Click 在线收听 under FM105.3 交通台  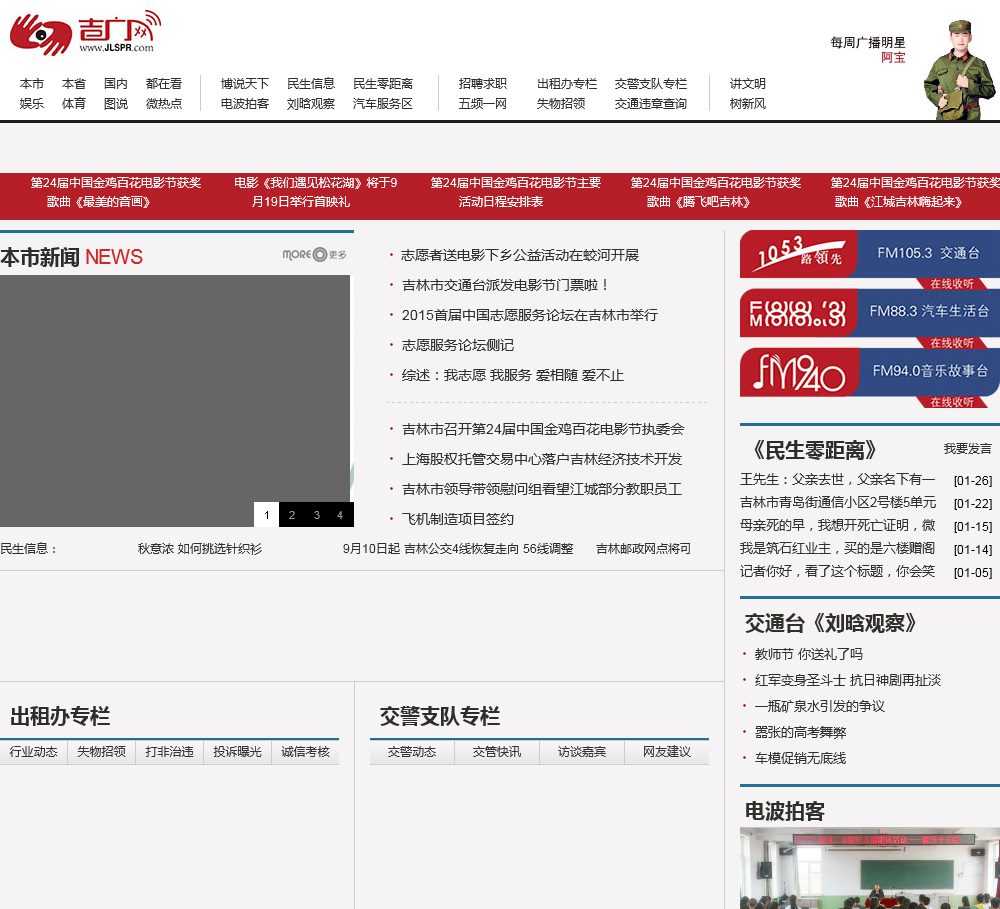952,284
